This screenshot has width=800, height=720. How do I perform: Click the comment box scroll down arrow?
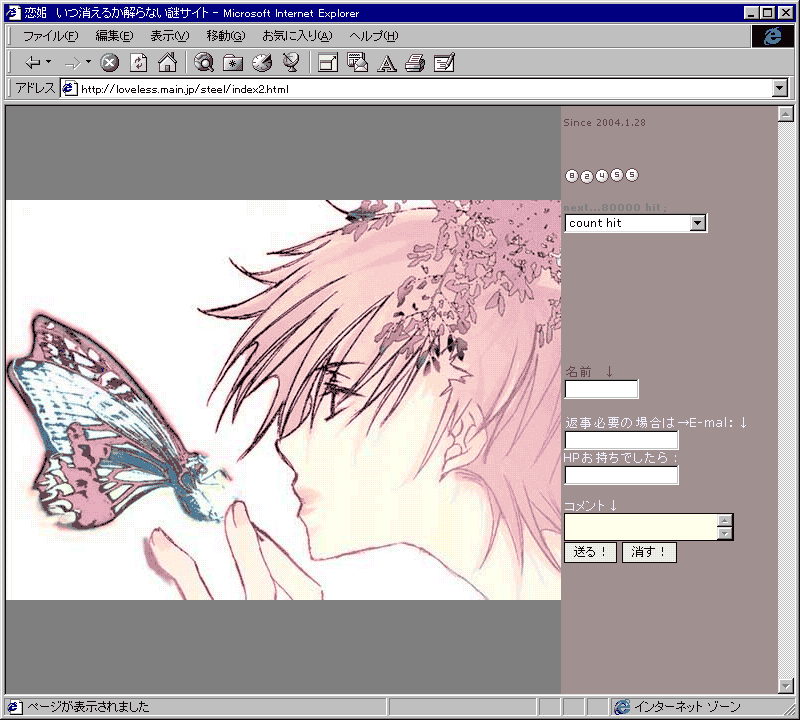[724, 533]
